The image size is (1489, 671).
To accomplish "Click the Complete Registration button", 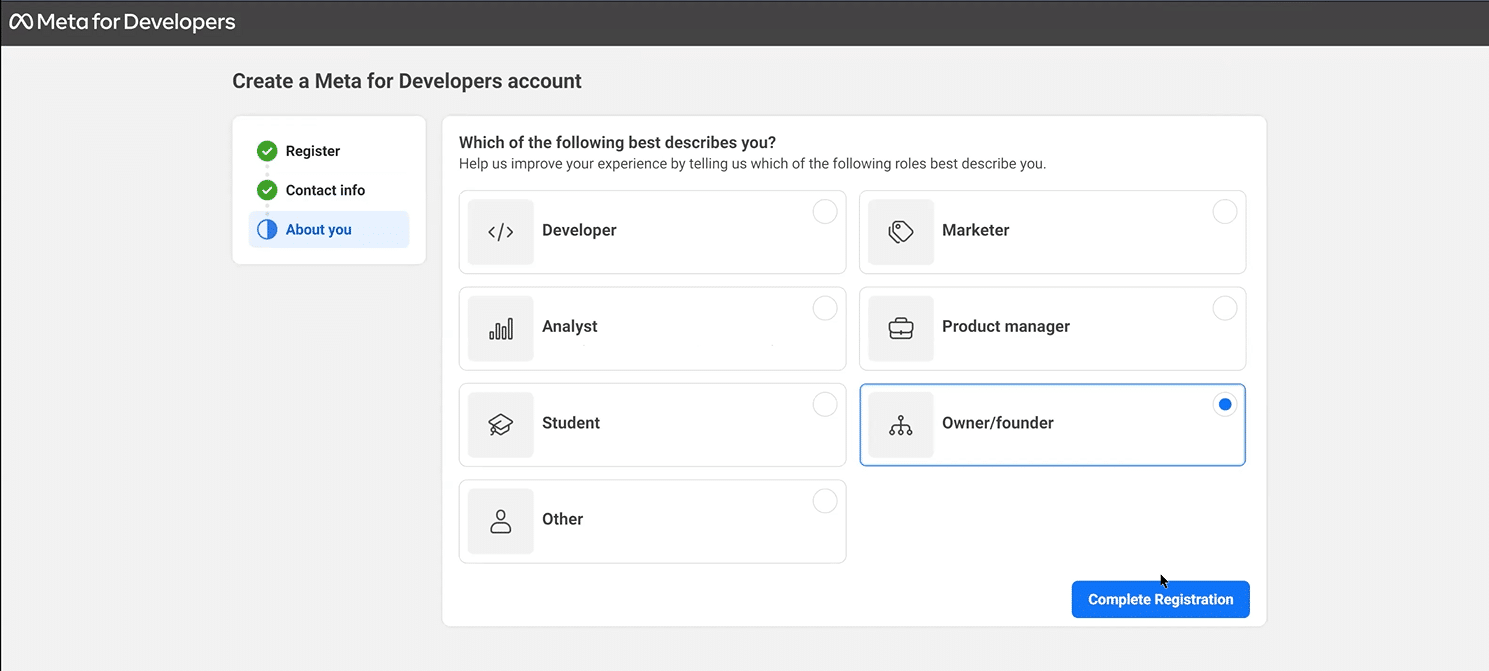I will click(x=1161, y=599).
